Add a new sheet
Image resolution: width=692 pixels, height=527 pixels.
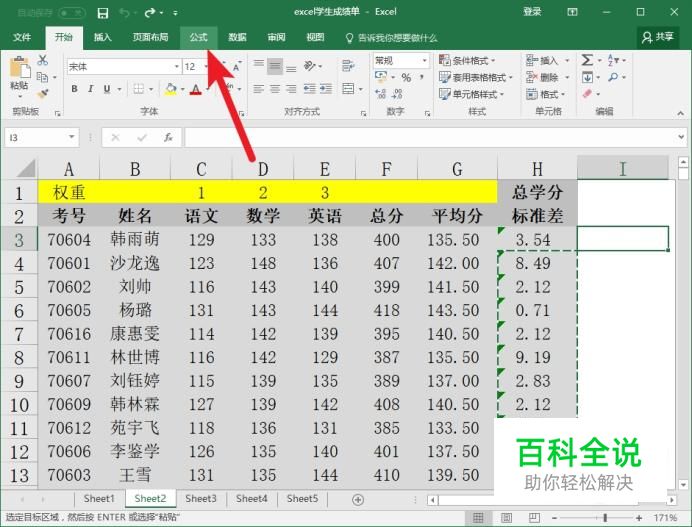(358, 500)
